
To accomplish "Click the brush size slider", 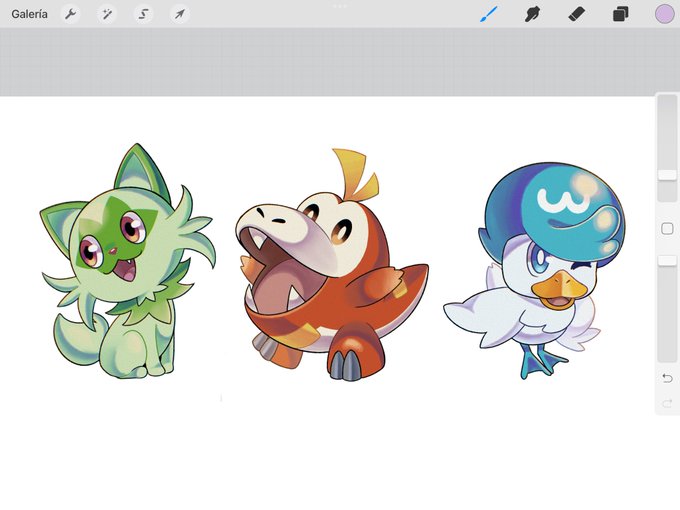I will coord(667,148).
